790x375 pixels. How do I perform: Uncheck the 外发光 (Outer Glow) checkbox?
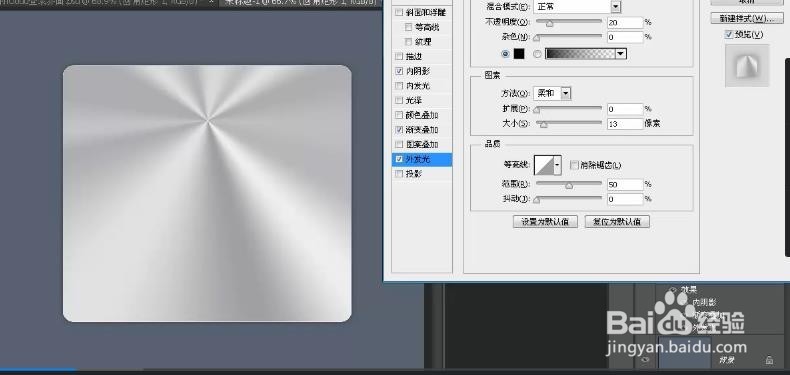pyautogui.click(x=399, y=159)
